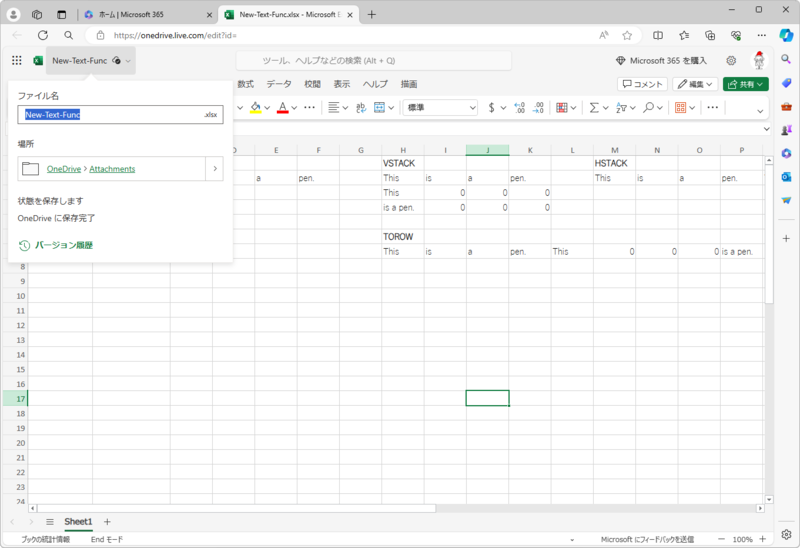Open the settings gear in Excel header
The image size is (800, 548).
(x=731, y=61)
